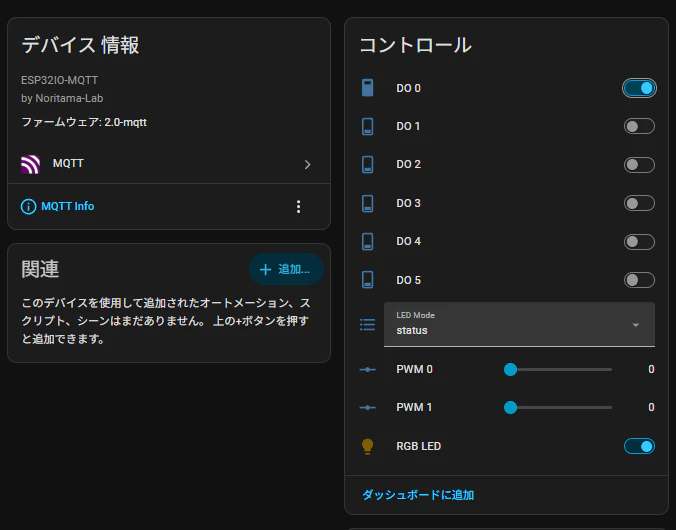
Task: Click the PWM 1 slider handle
Action: (x=510, y=408)
